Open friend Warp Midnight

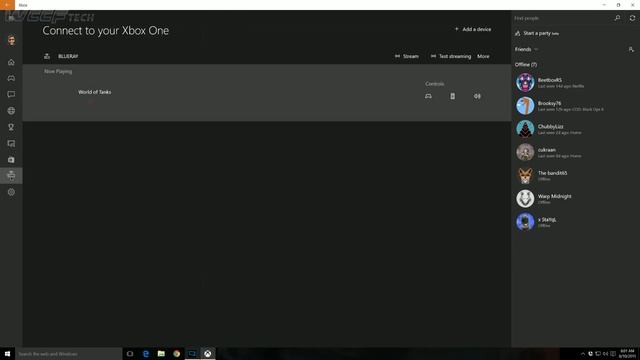pyautogui.click(x=576, y=199)
